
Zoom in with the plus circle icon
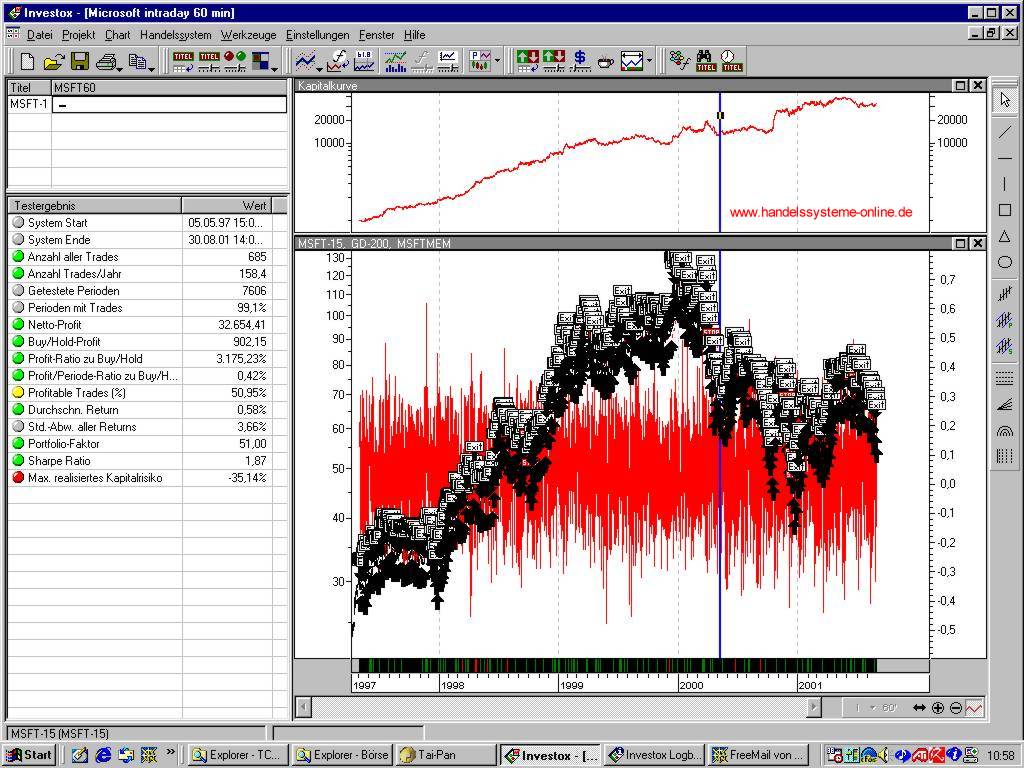pyautogui.click(x=938, y=707)
